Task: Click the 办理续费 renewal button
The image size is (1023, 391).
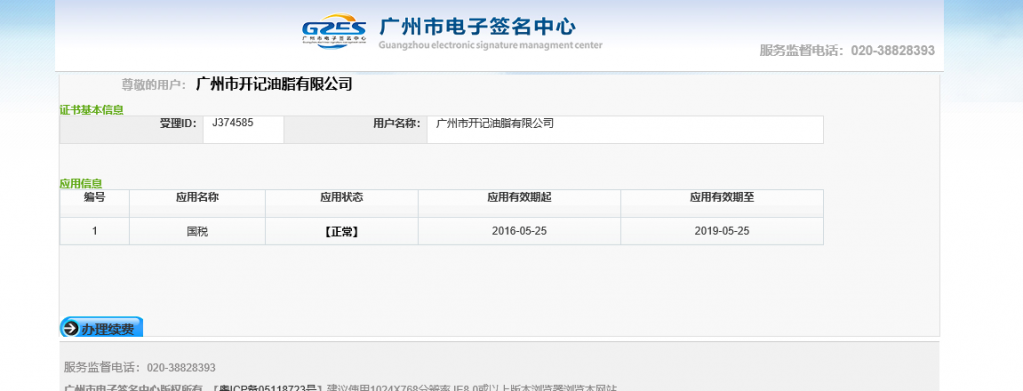Action: (101, 328)
